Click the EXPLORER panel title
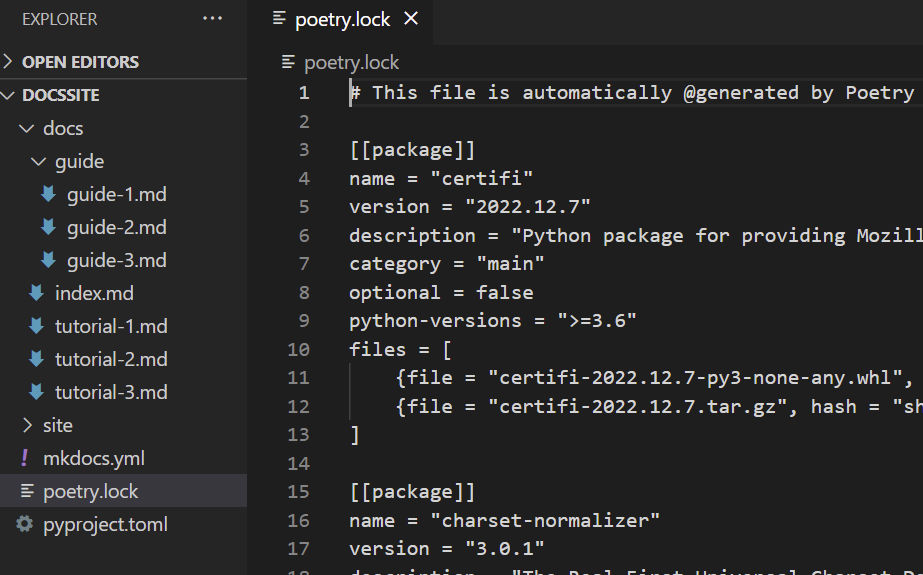Viewport: 923px width, 575px height. 59,19
